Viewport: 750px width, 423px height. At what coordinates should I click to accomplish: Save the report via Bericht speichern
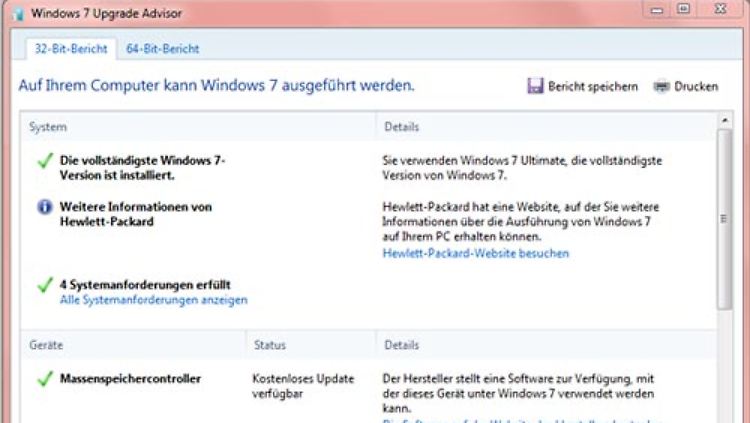click(x=593, y=87)
